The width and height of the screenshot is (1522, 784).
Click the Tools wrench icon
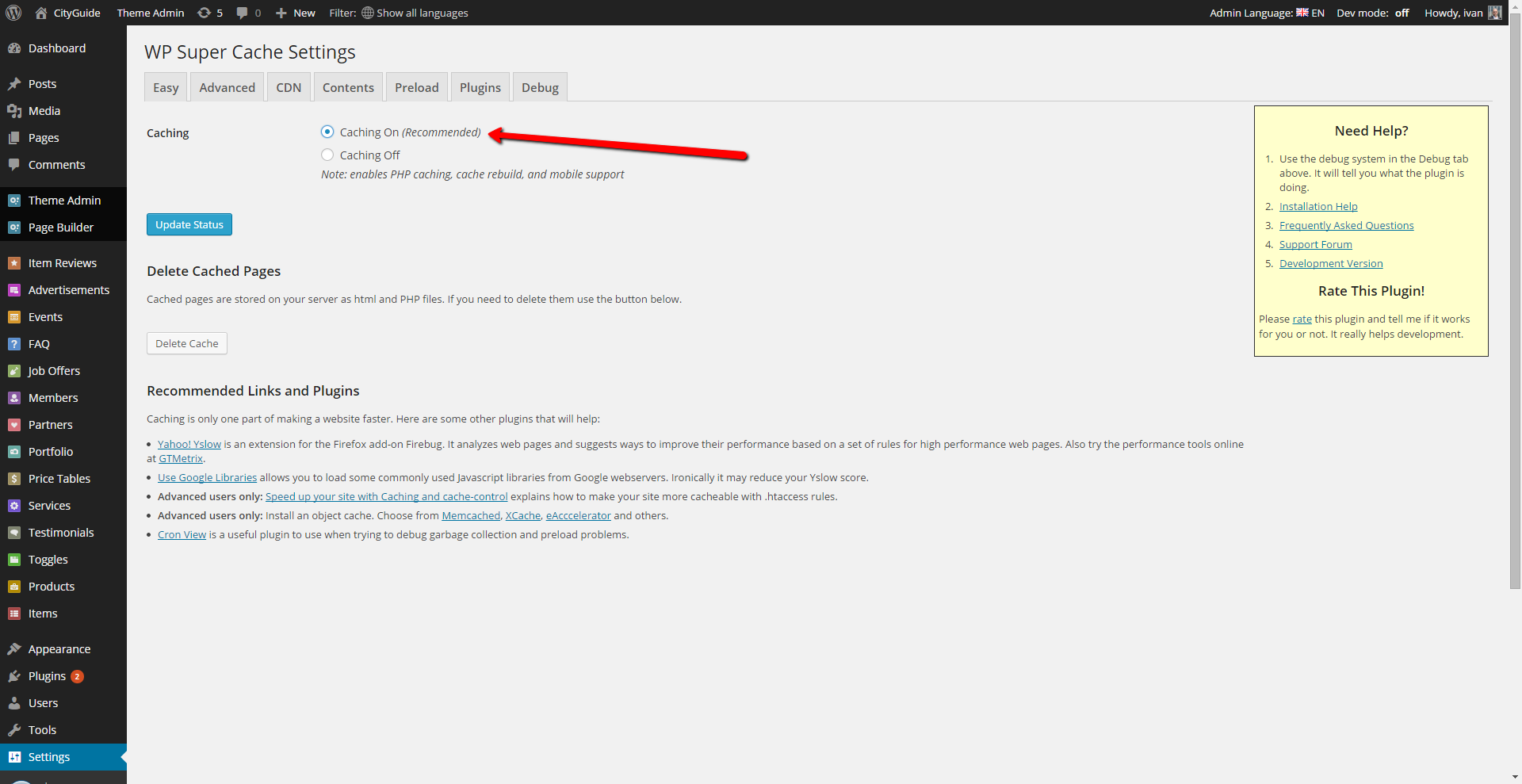(14, 730)
